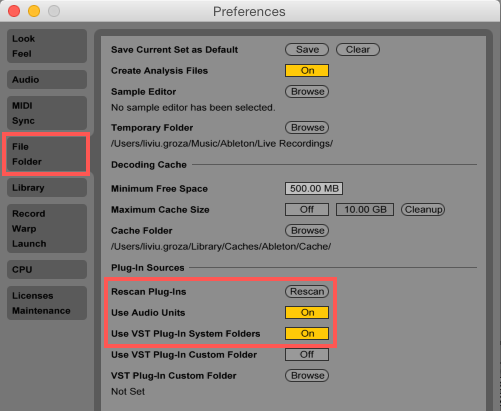Viewport: 501px width, 411px height.
Task: Open the MIDI Sync preferences tab
Action: click(x=47, y=113)
